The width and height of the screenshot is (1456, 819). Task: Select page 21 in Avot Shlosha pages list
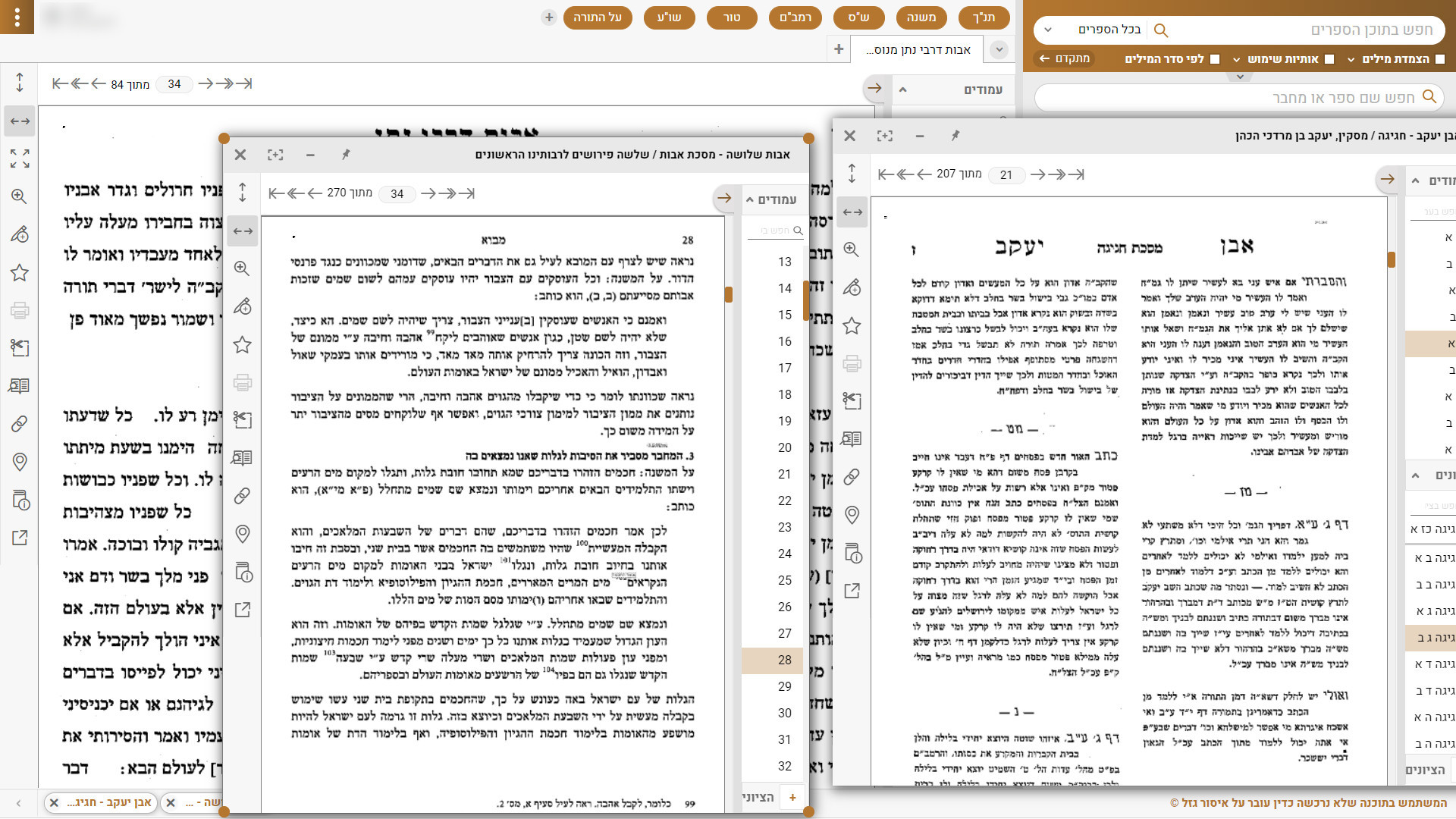[772, 474]
